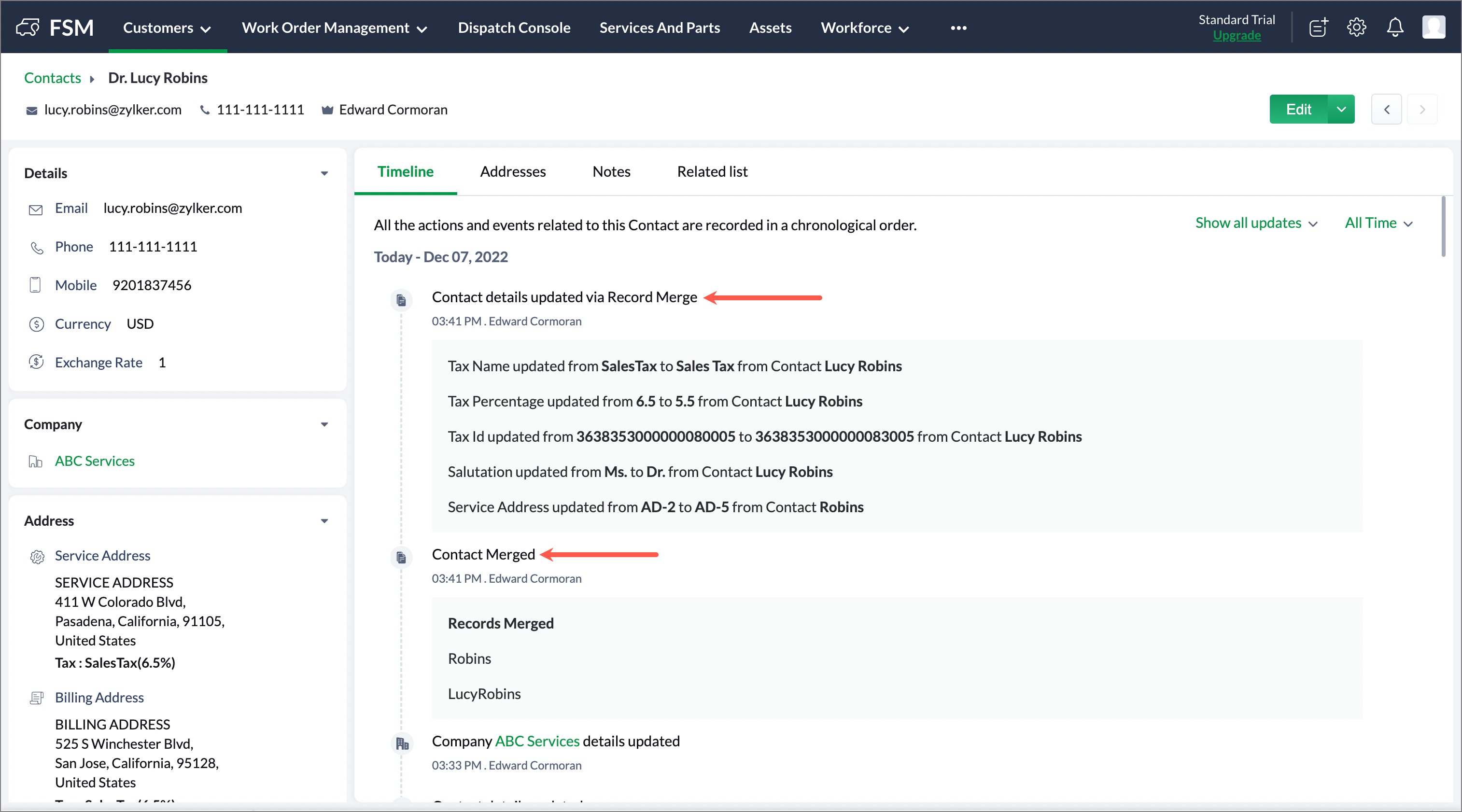This screenshot has width=1462, height=812.
Task: Collapse the Company section
Action: pos(324,424)
